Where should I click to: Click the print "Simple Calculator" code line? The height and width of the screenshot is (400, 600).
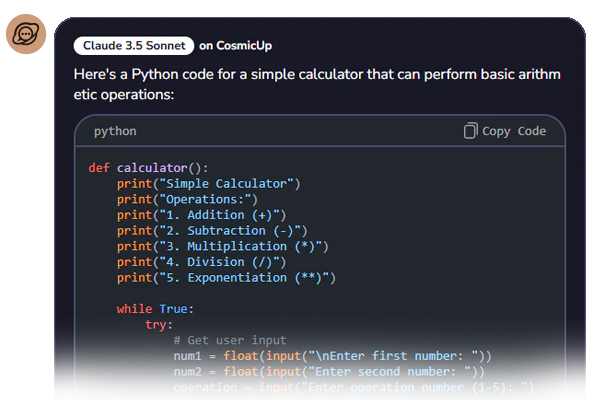coord(208,184)
